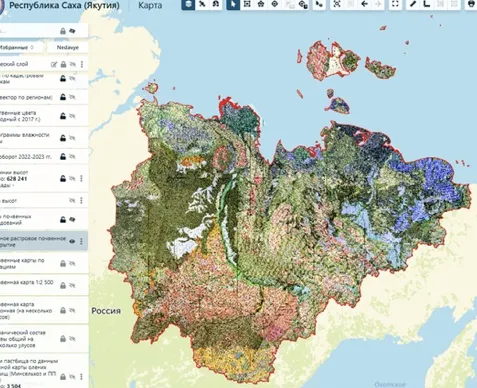Show the 'цвета с 2017 г.' layer
477x388 pixels.
(x=72, y=116)
